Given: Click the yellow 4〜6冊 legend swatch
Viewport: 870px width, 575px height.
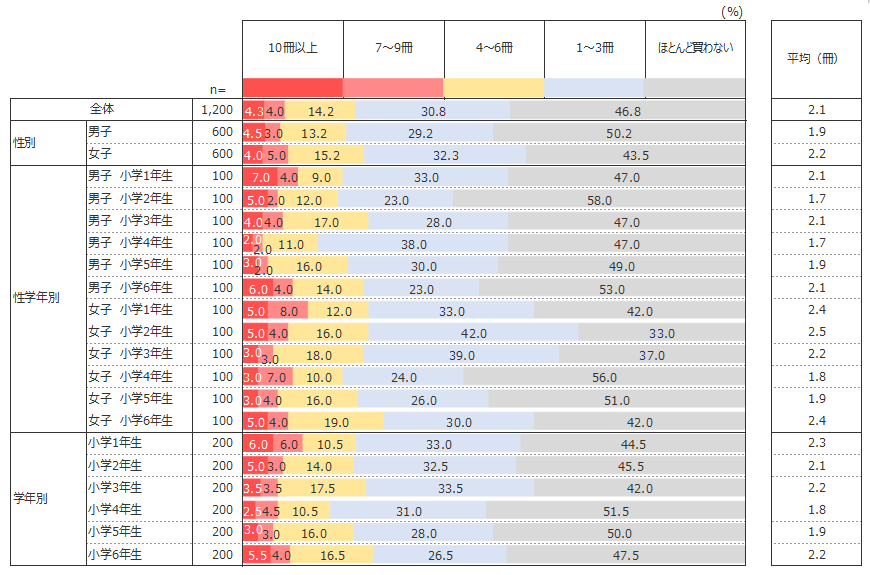Looking at the screenshot, I should point(494,88).
